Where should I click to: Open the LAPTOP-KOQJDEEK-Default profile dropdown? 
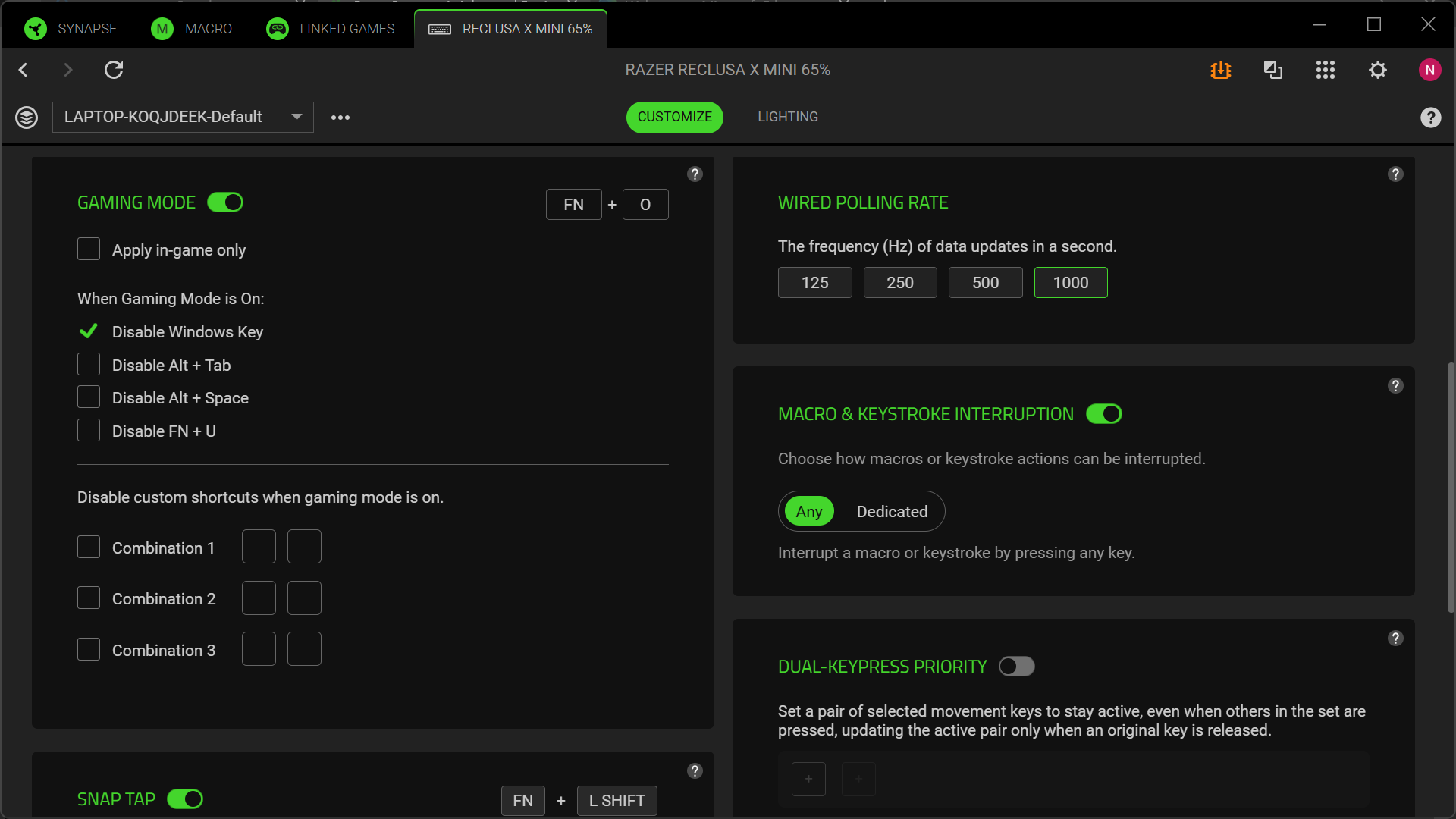pos(183,117)
